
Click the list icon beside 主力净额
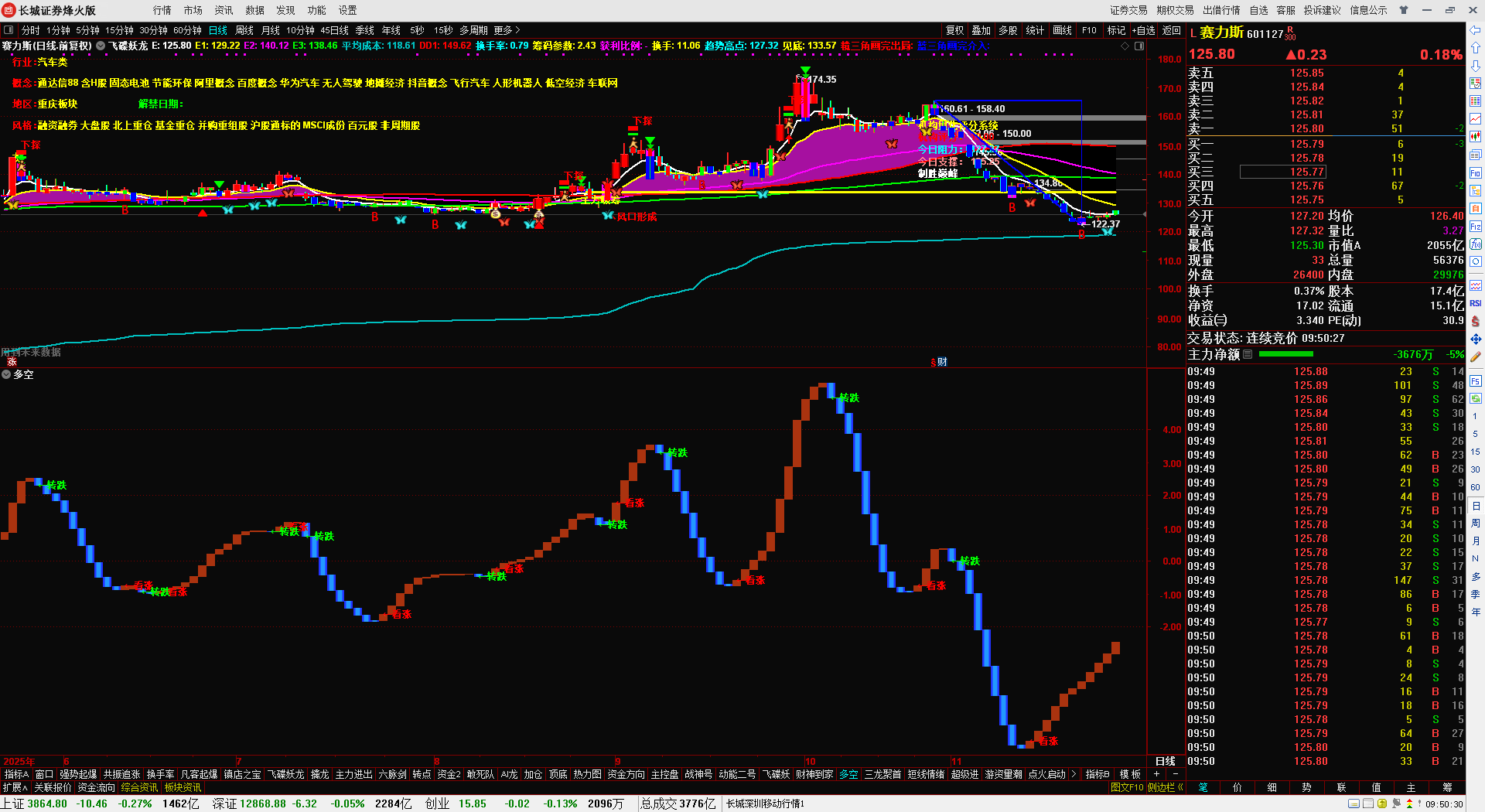(x=1248, y=354)
